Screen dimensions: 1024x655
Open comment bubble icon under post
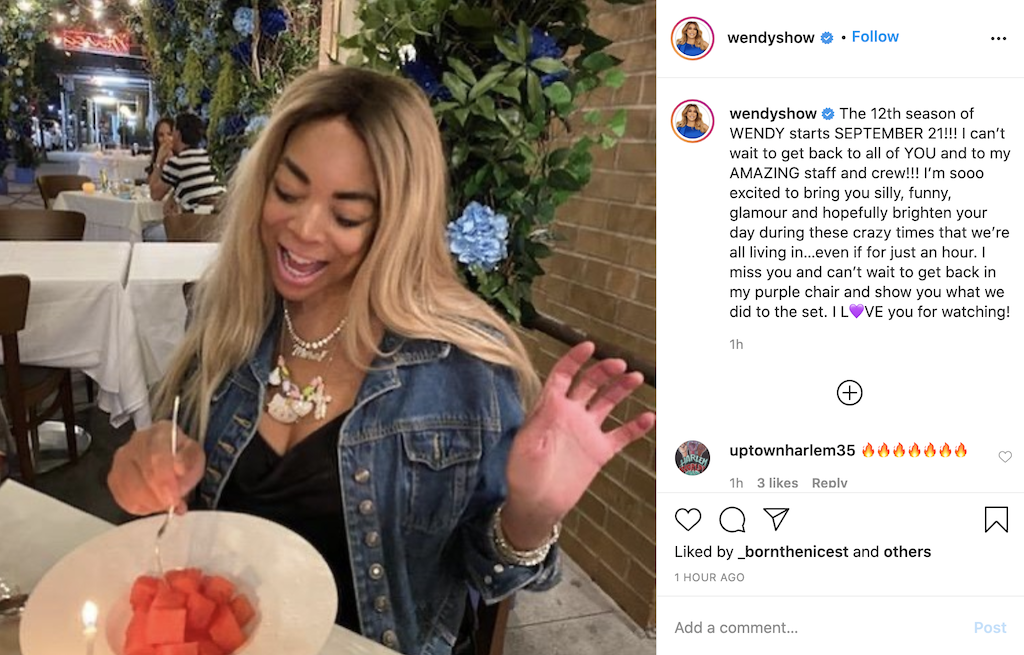[732, 519]
